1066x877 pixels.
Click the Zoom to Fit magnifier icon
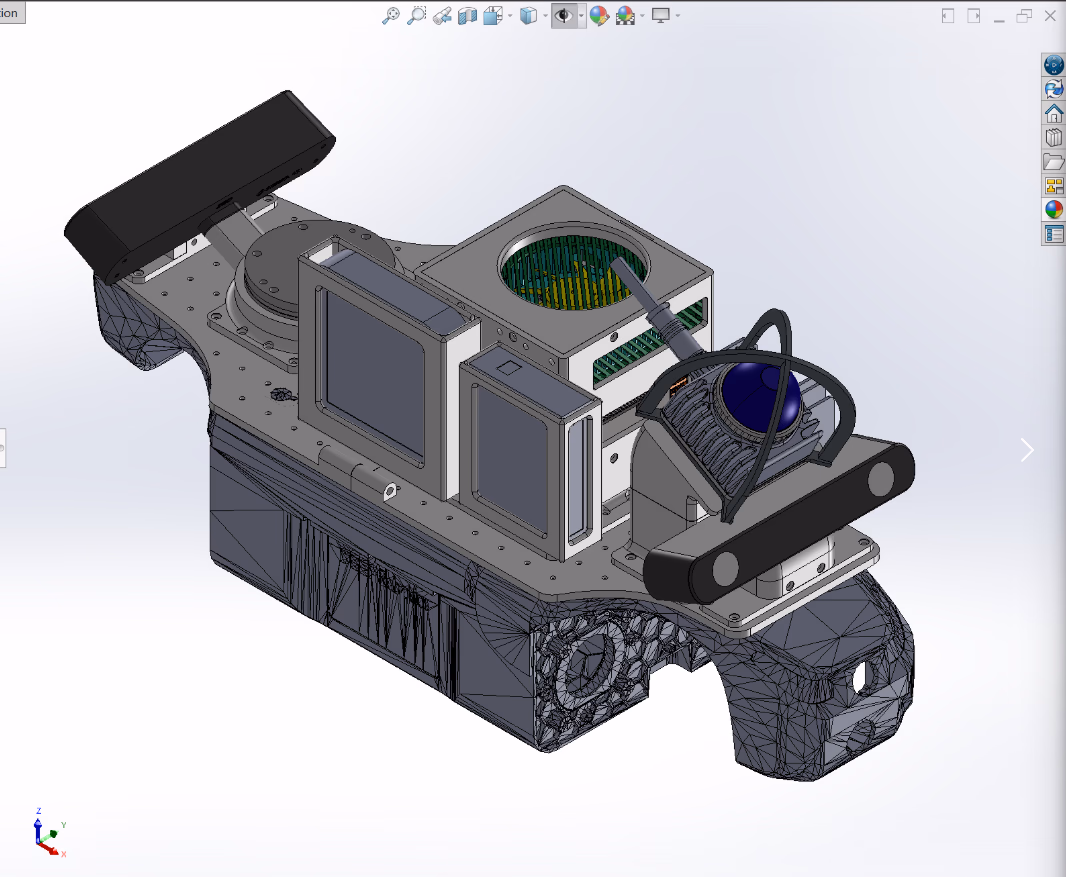390,16
